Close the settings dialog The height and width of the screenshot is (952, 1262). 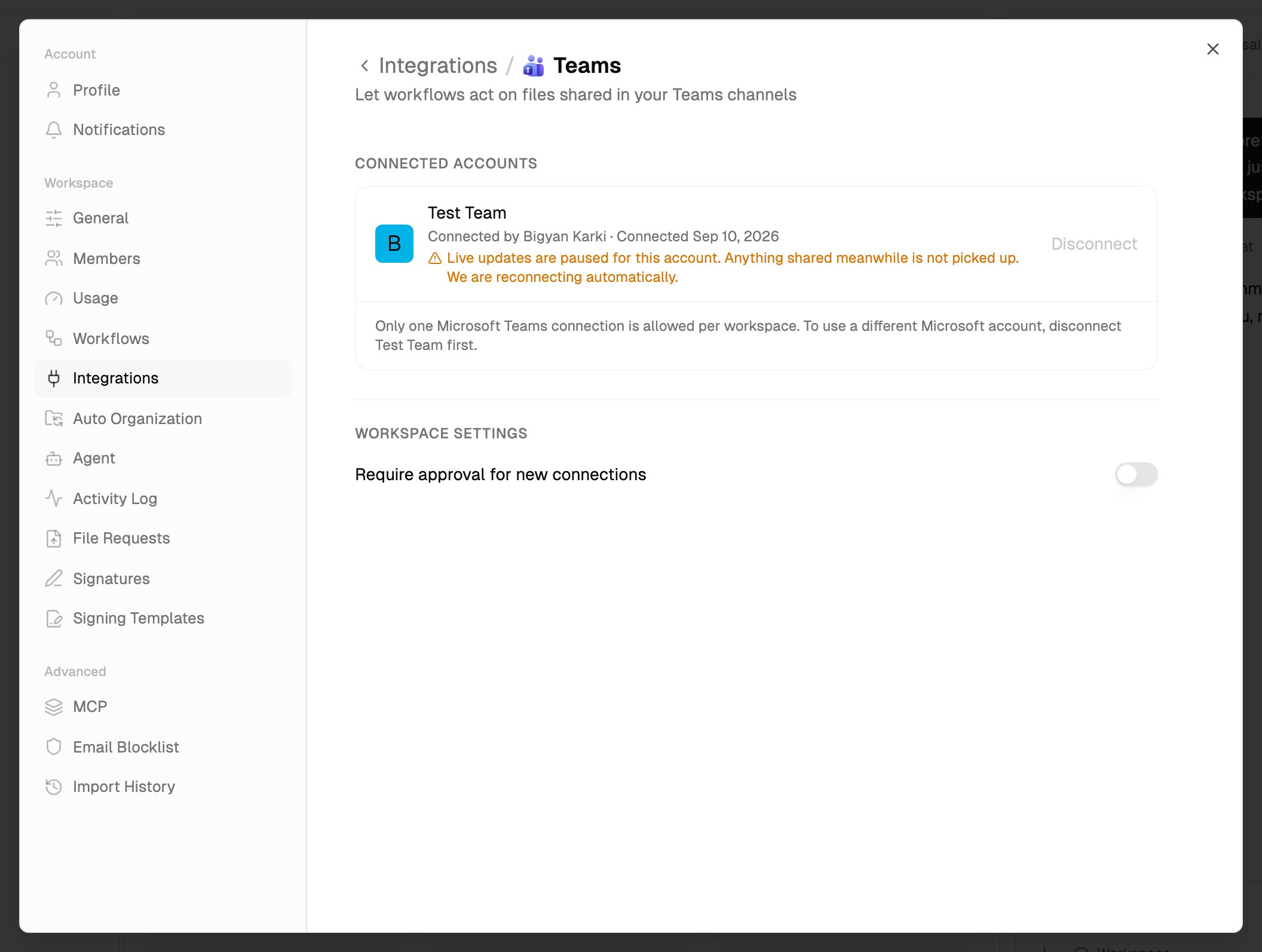pos(1212,49)
